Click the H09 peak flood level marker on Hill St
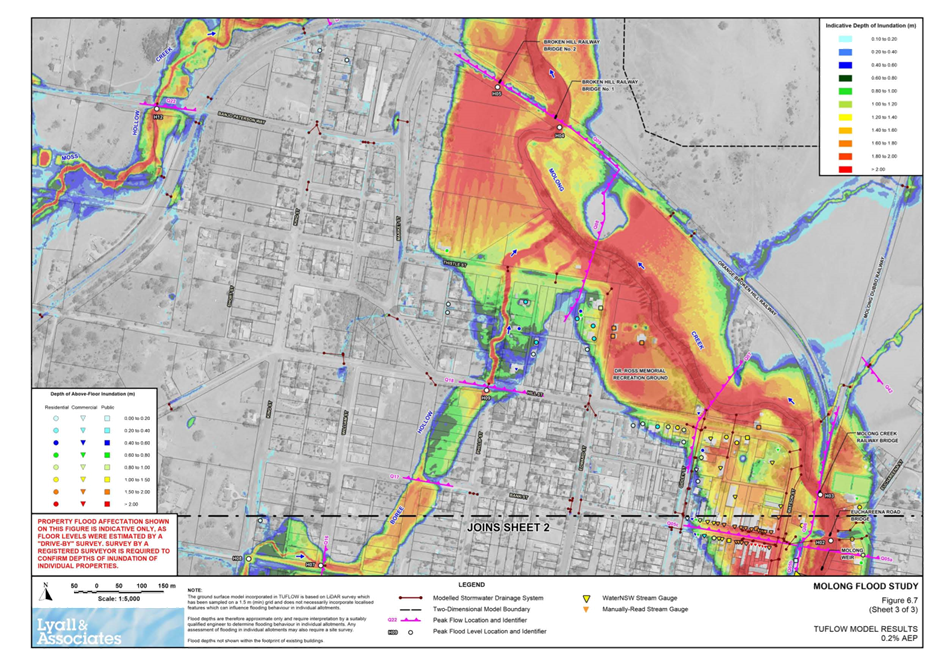This screenshot has height=665, width=940. pyautogui.click(x=486, y=390)
